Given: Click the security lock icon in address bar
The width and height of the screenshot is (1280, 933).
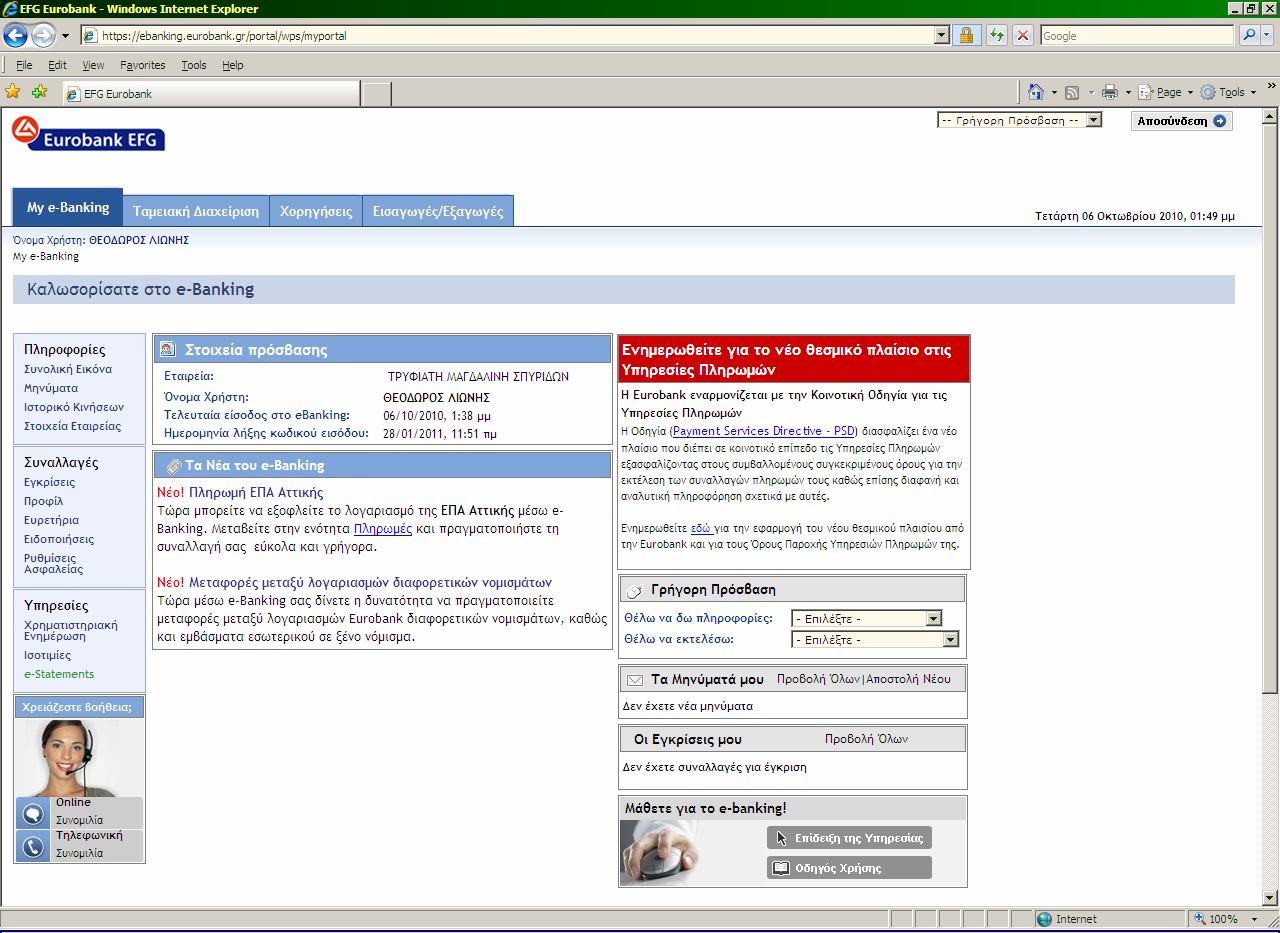Looking at the screenshot, I should pyautogui.click(x=966, y=35).
